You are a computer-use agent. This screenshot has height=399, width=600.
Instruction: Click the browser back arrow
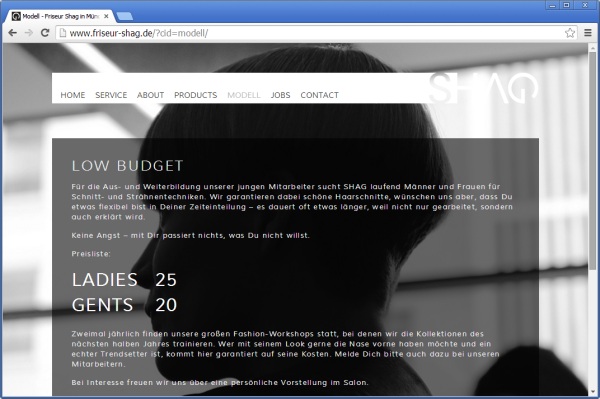[x=12, y=33]
